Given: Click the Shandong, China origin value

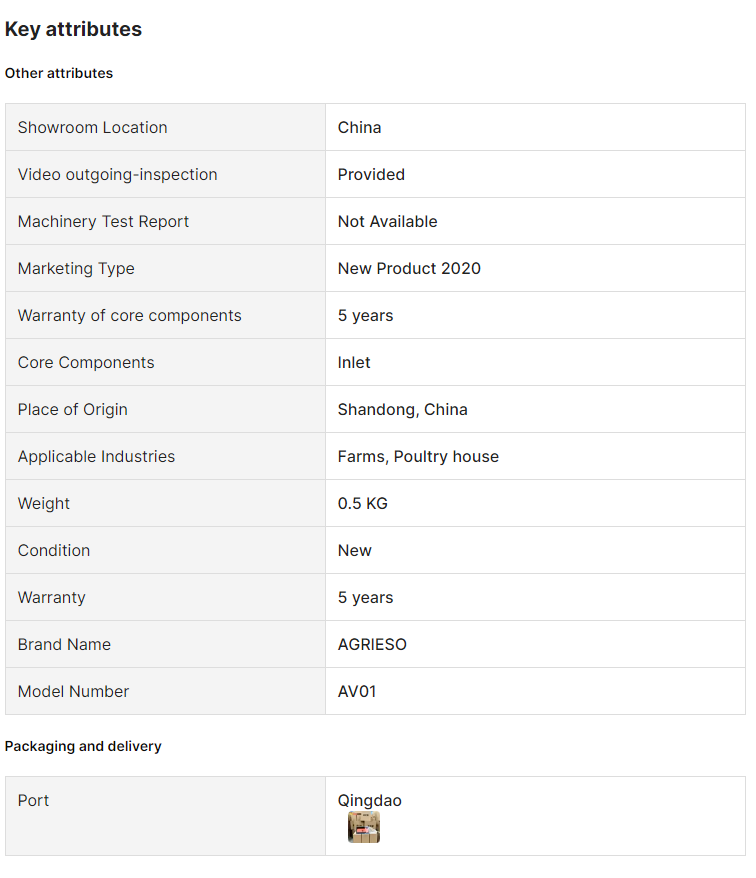Looking at the screenshot, I should [x=403, y=410].
